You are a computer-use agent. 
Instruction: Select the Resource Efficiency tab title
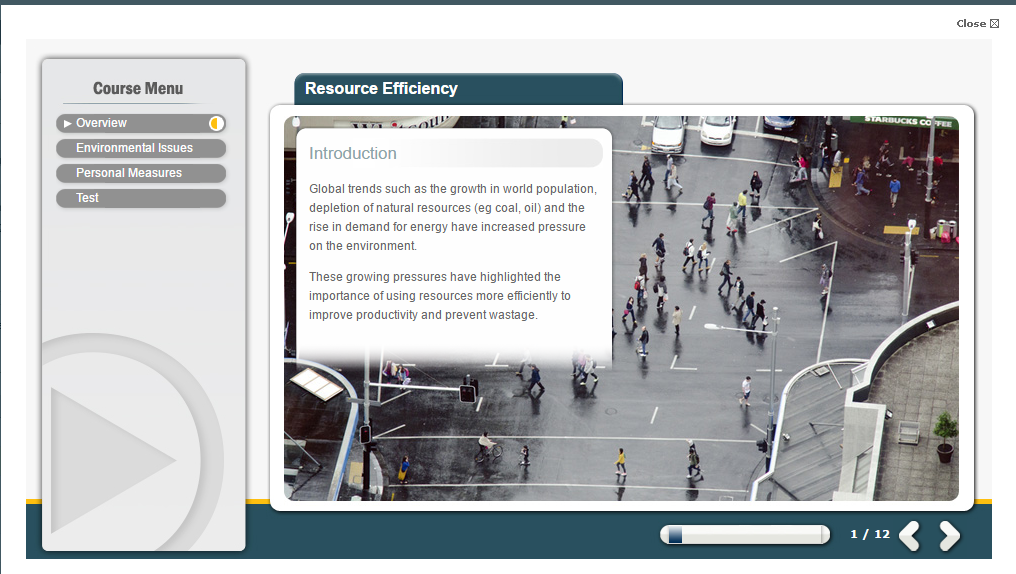pos(381,89)
